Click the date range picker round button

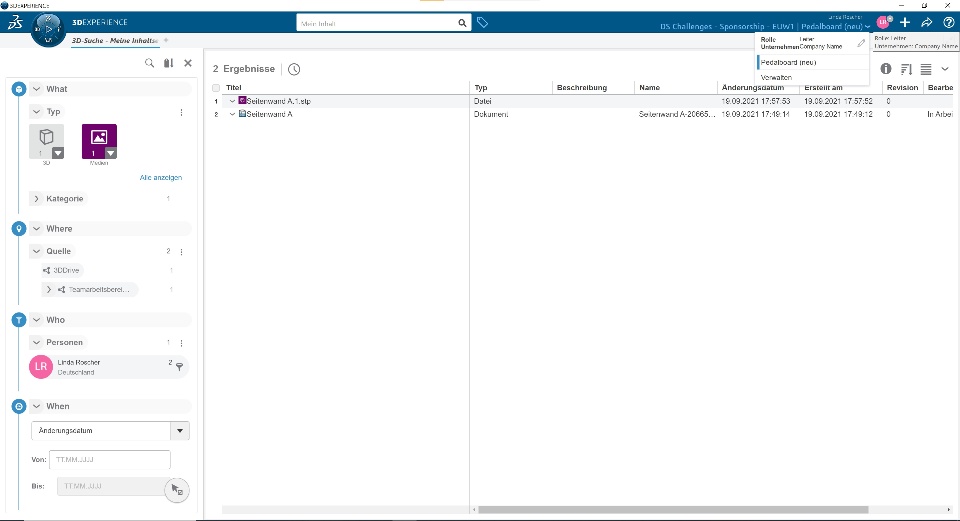177,490
